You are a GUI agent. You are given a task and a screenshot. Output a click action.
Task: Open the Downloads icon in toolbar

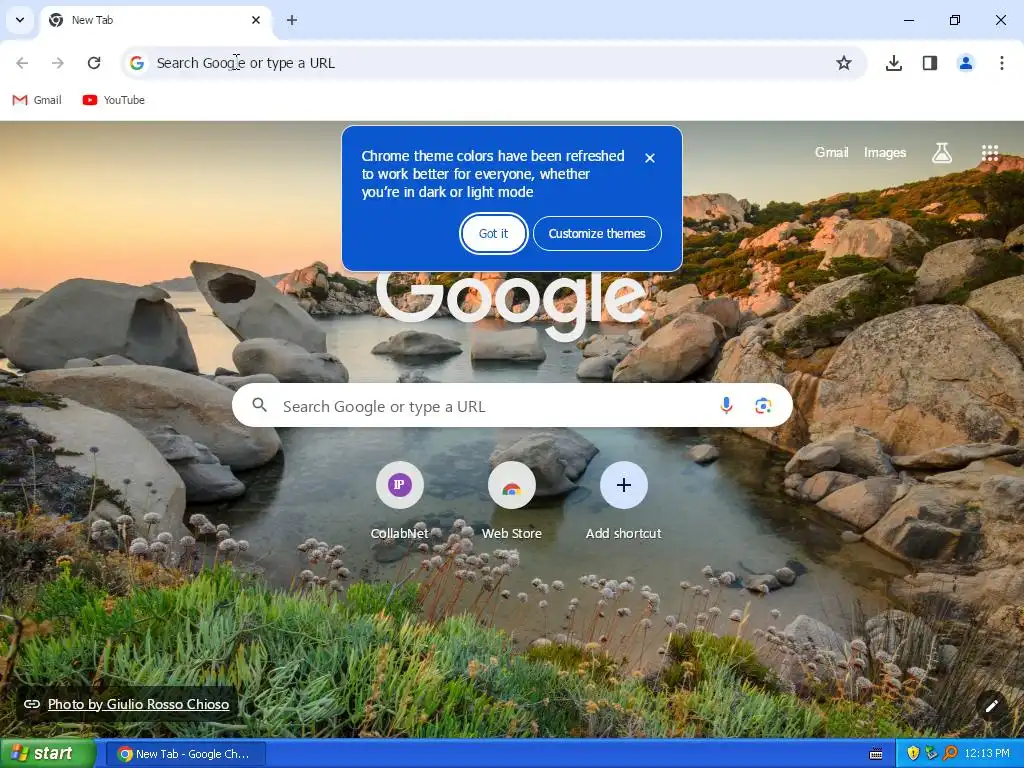(x=893, y=63)
